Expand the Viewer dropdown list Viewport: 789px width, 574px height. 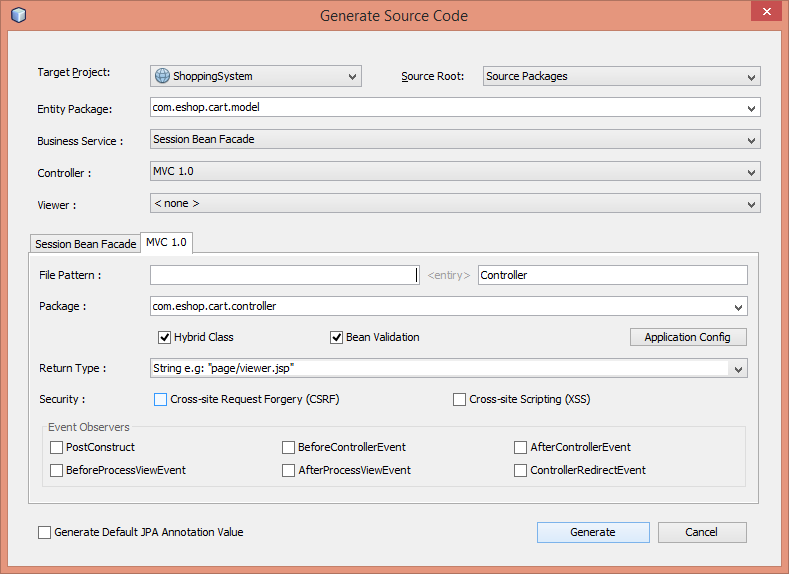(x=455, y=204)
